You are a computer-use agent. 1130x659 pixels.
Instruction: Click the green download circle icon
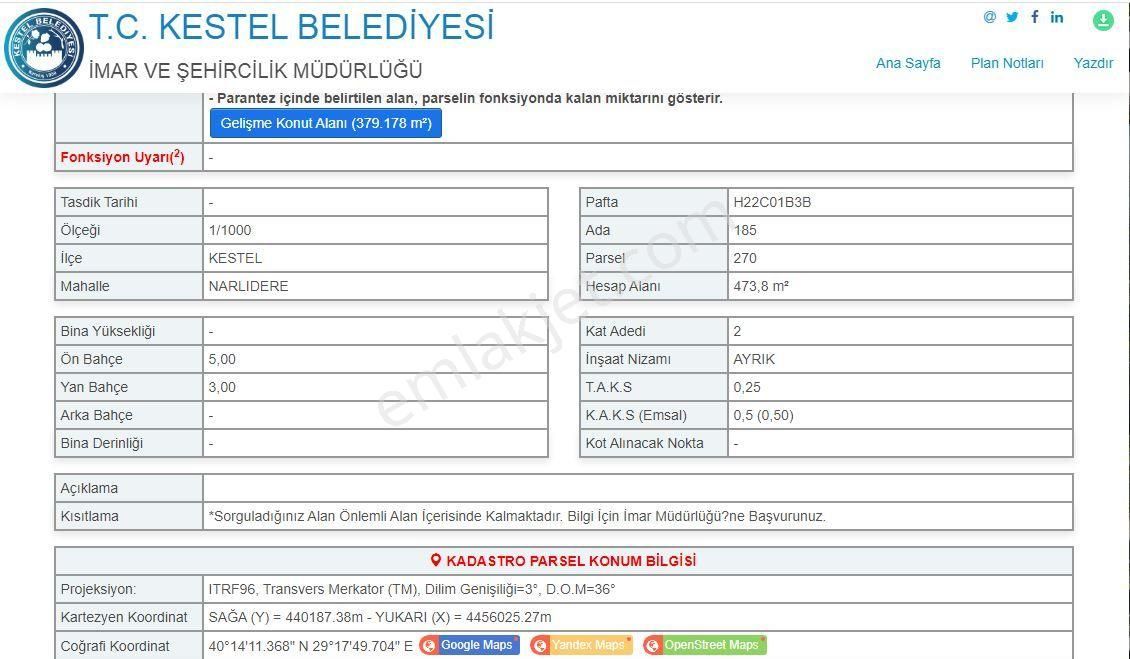coord(1103,19)
